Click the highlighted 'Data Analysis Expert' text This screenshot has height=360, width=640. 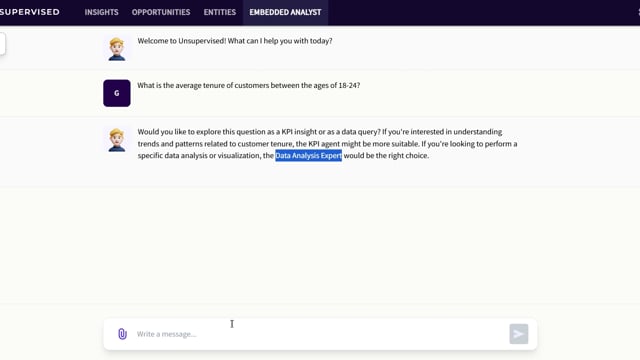coord(309,156)
